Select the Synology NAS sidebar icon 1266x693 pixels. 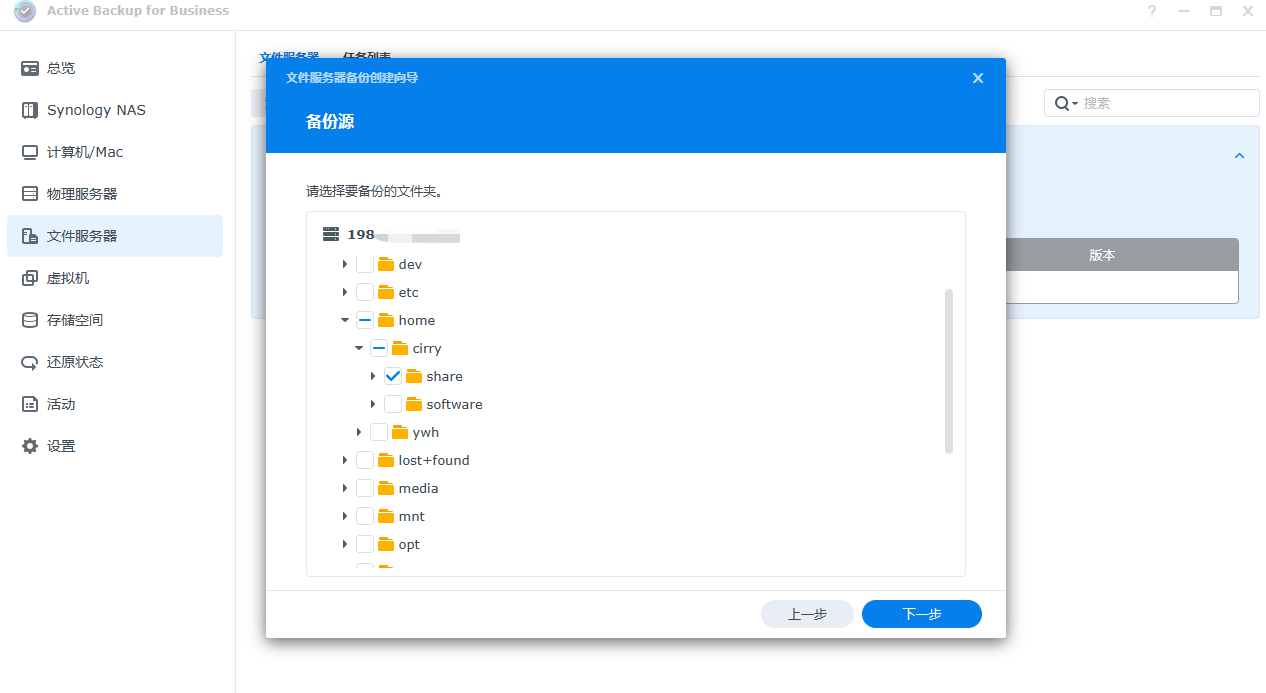pyautogui.click(x=30, y=110)
